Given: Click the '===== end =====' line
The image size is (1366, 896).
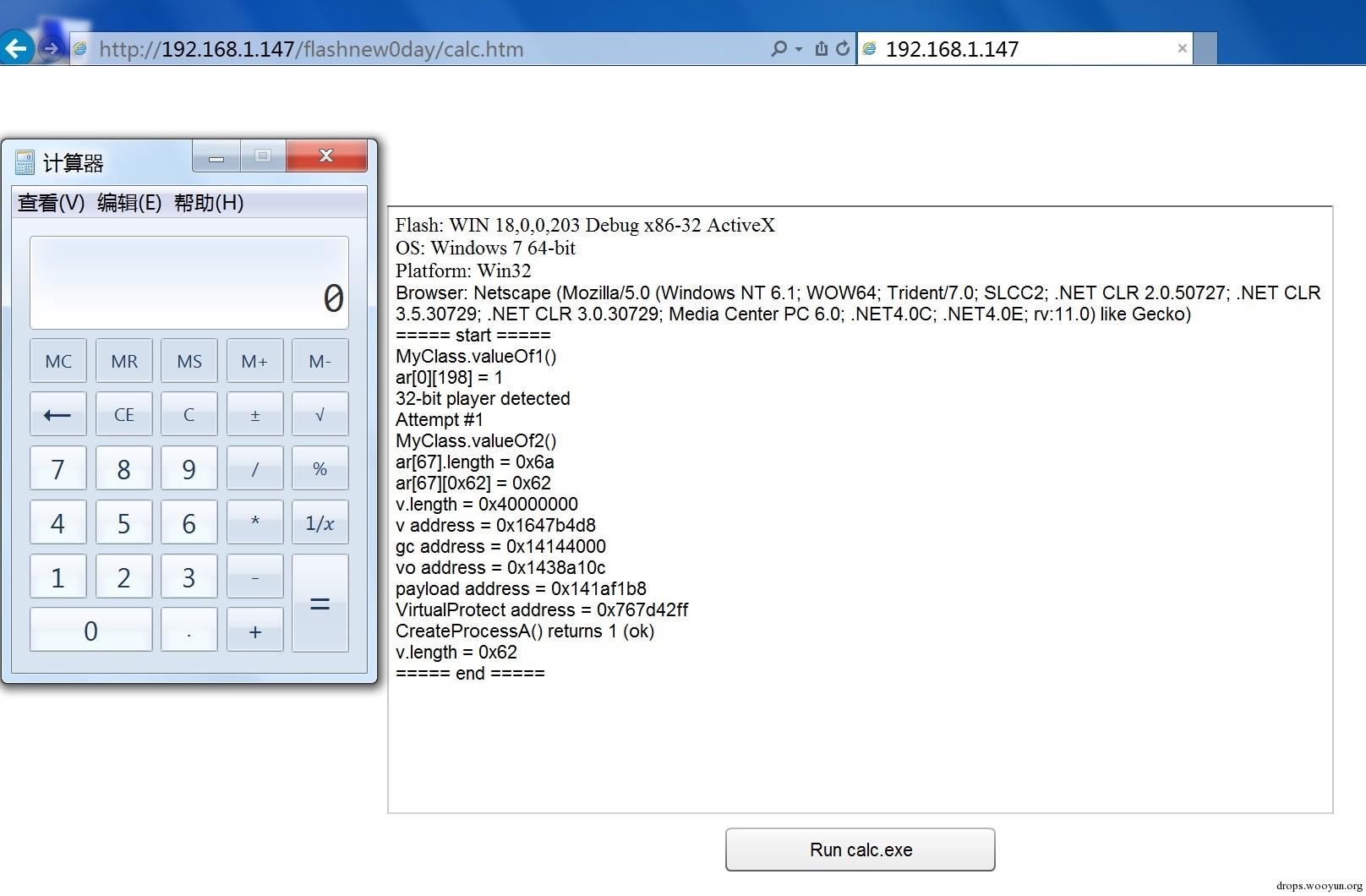Looking at the screenshot, I should [x=470, y=674].
